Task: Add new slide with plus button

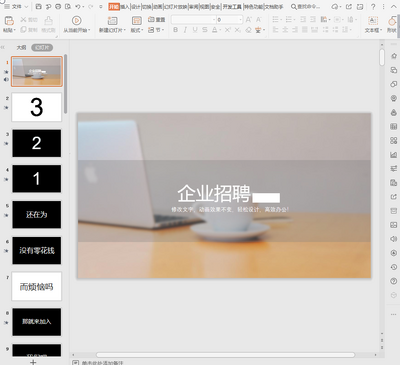Action: click(33, 362)
